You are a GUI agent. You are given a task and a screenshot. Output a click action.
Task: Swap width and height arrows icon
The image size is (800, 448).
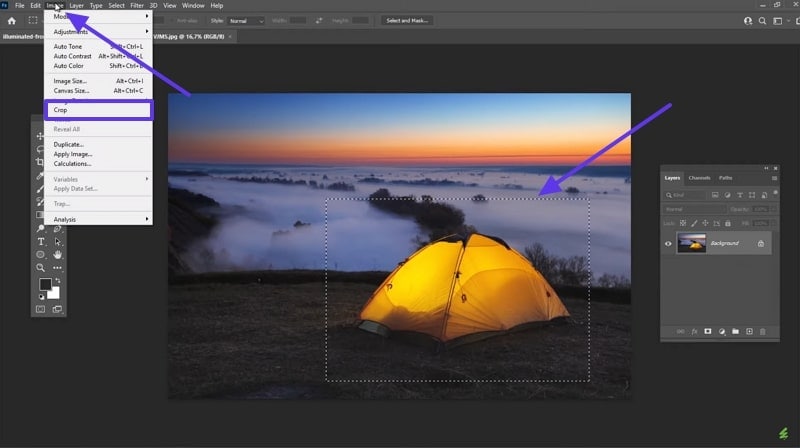319,20
